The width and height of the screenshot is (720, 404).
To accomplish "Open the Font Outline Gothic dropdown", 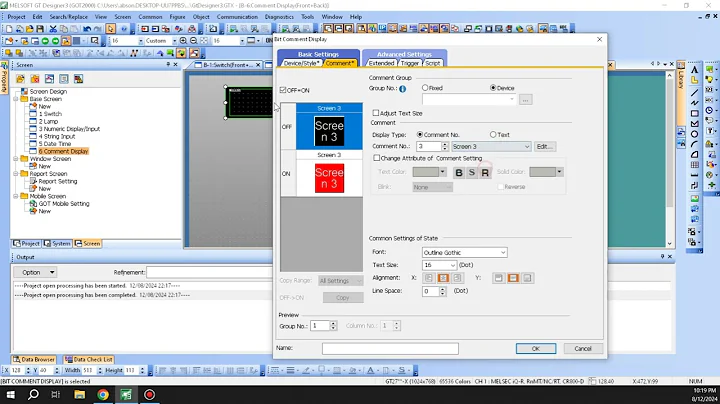I will (464, 252).
